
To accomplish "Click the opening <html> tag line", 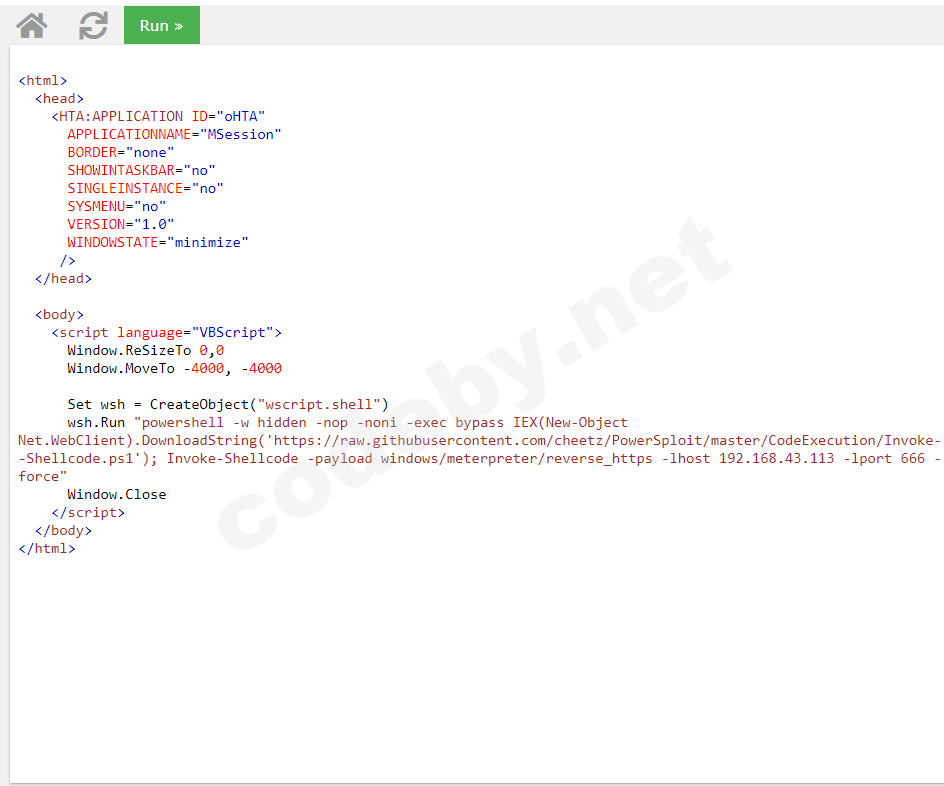I will point(43,81).
